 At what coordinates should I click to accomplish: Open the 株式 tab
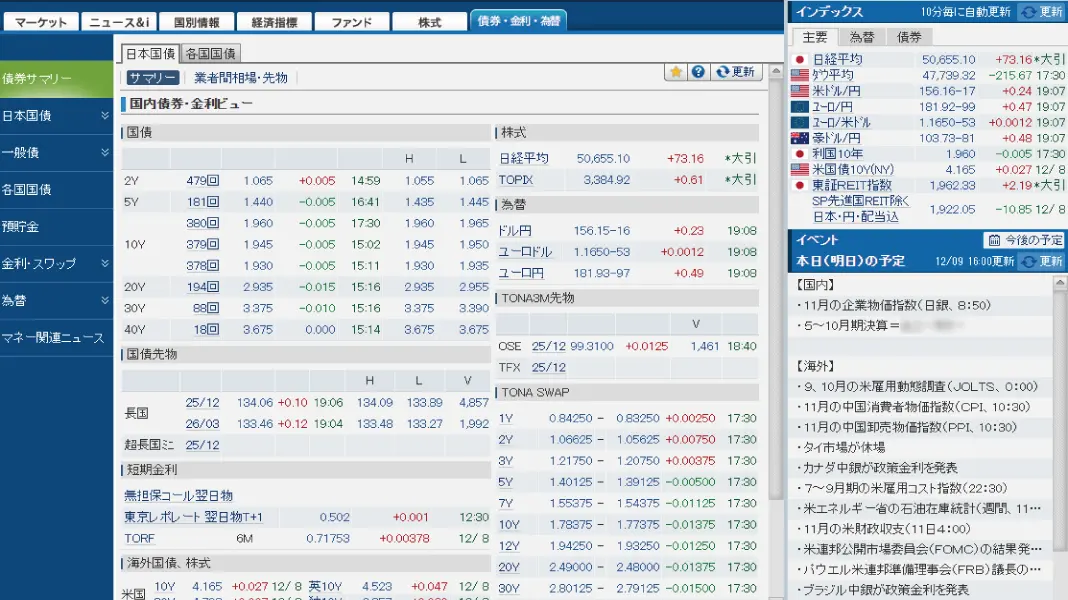click(x=429, y=22)
